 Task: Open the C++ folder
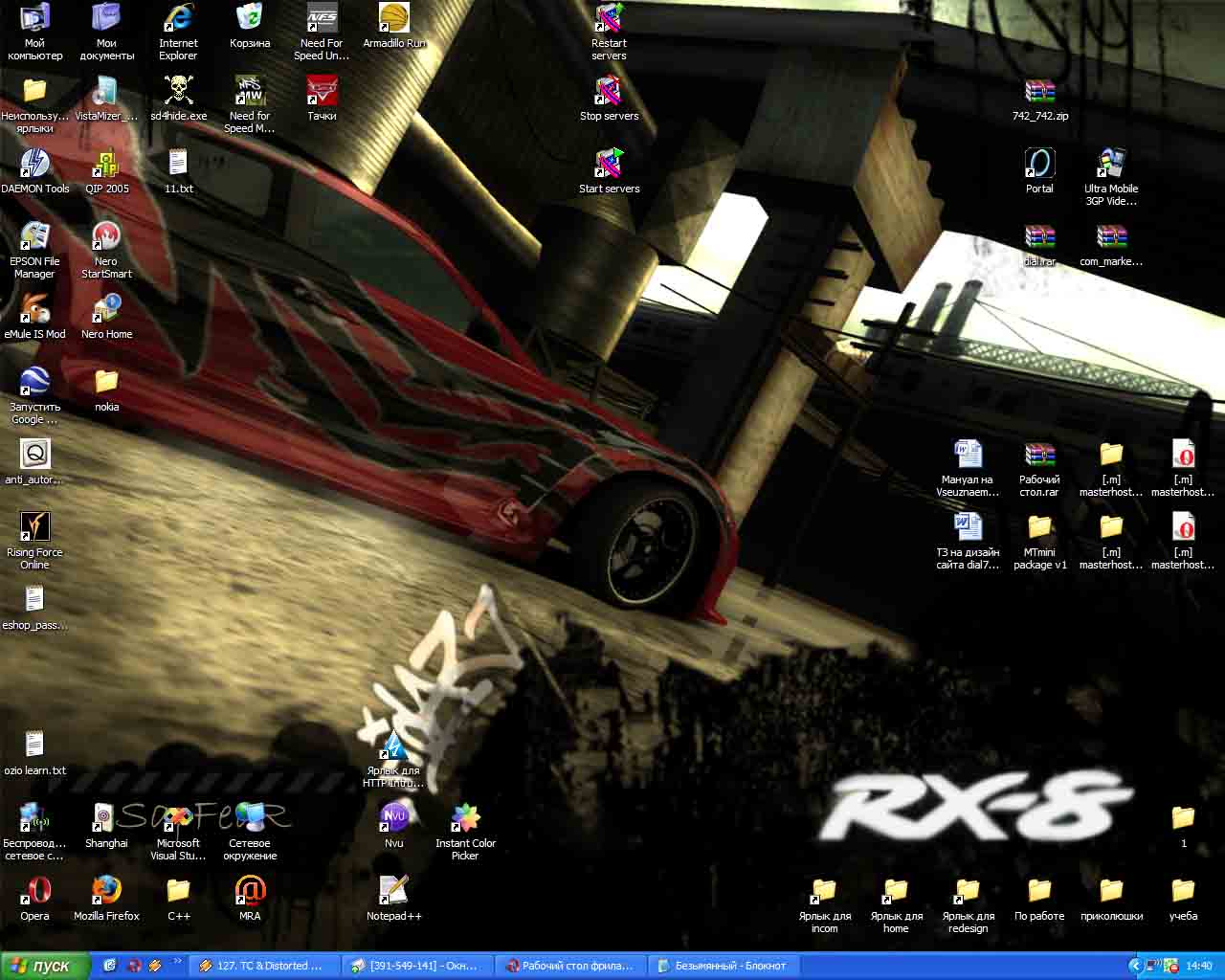coord(178,900)
